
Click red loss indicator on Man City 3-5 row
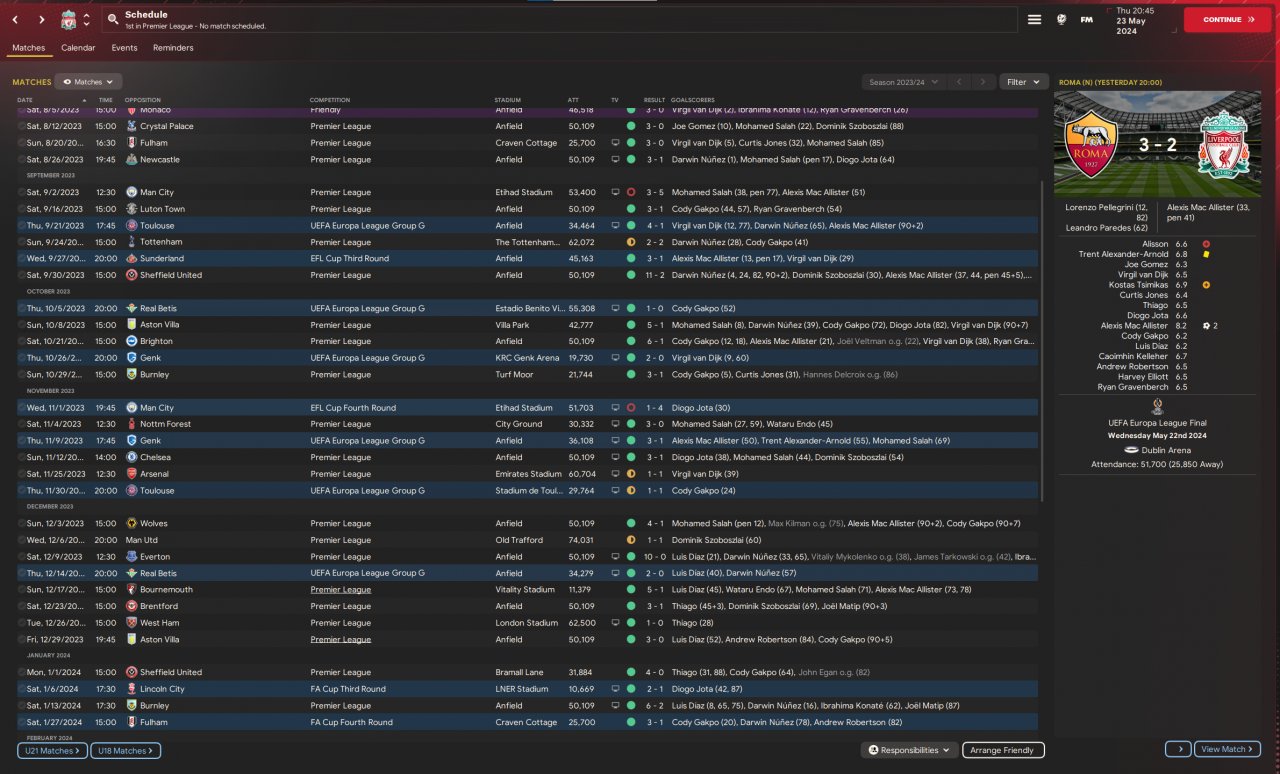(x=631, y=192)
